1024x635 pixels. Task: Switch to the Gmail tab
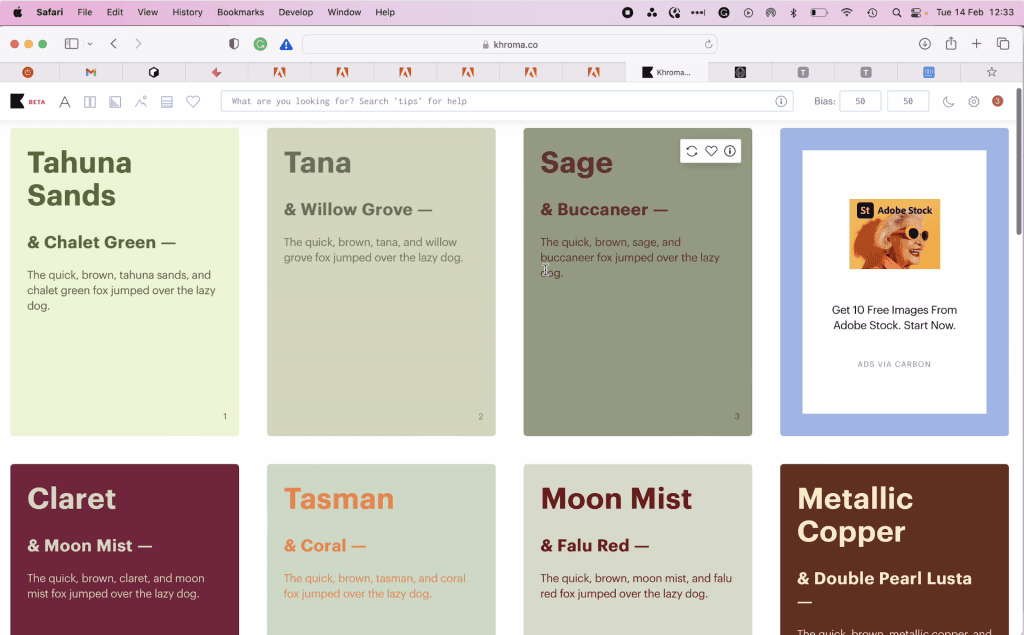(x=91, y=73)
